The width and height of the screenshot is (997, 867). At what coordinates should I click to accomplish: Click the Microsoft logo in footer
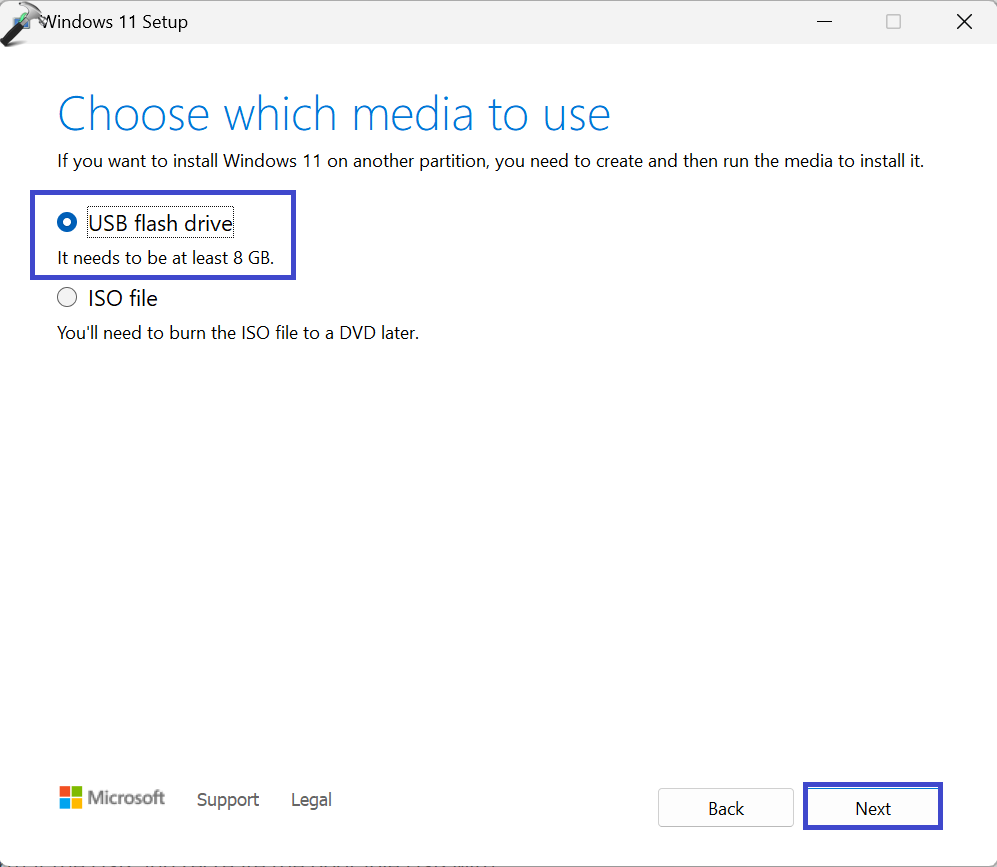pyautogui.click(x=112, y=798)
